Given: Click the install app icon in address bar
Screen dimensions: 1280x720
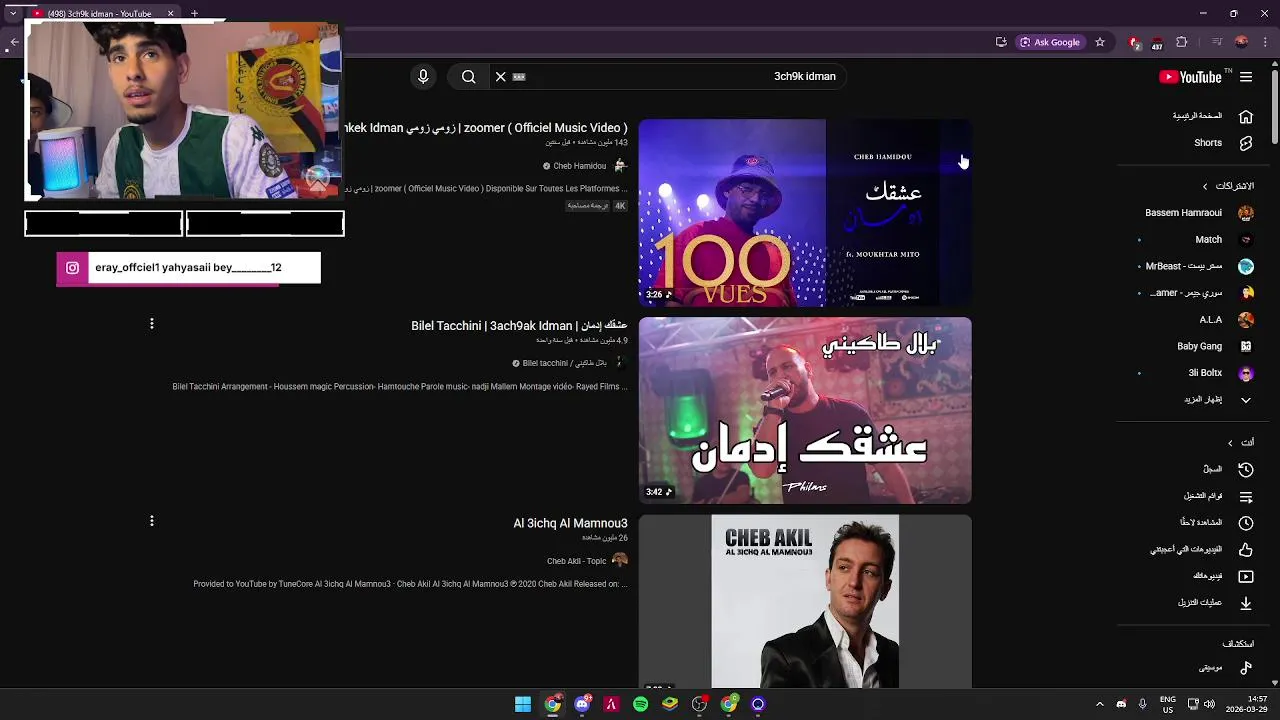Looking at the screenshot, I should [1001, 42].
